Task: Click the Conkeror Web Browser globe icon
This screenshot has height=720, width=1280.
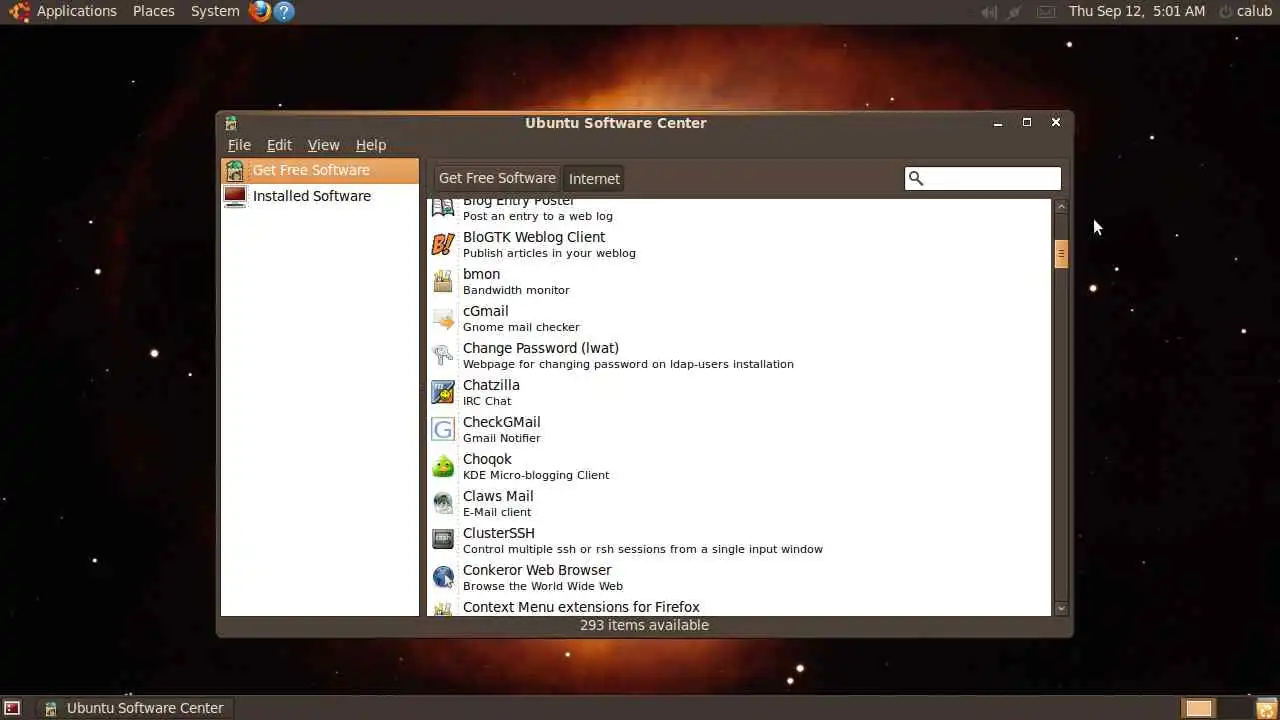Action: click(x=443, y=577)
